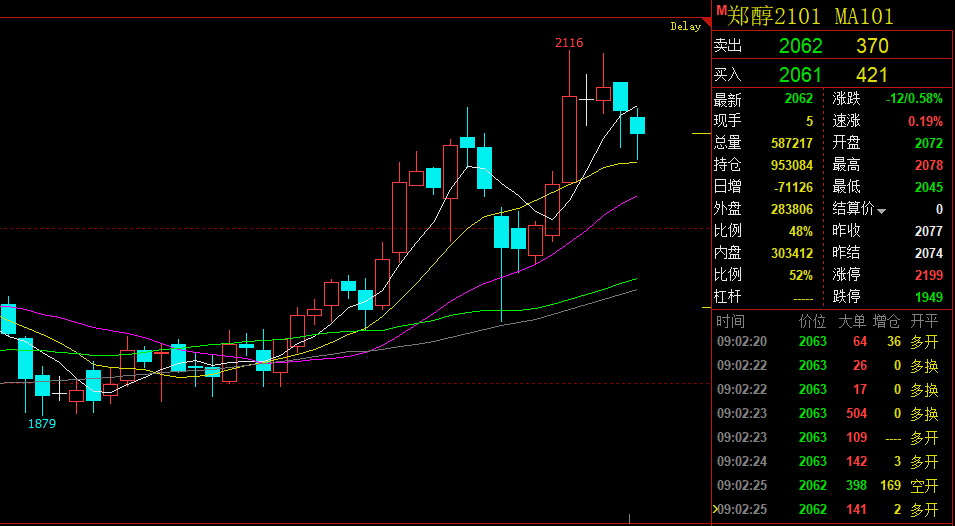Click the 杠杆 leverage dashes field
This screenshot has height=526, width=955.
point(803,298)
